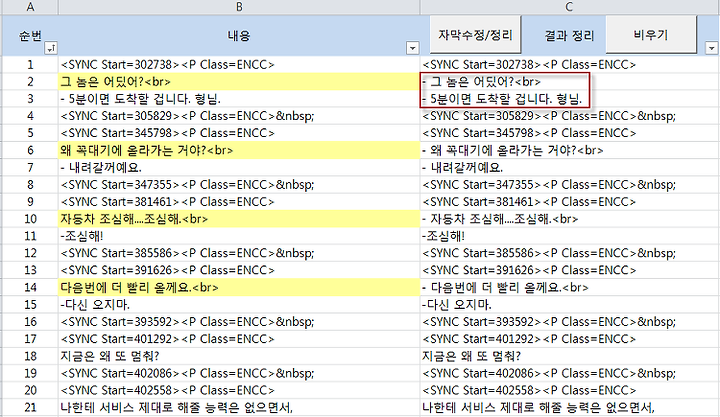Select column C cell with SYNC Start=347355
The height and width of the screenshot is (417, 720).
pos(570,185)
